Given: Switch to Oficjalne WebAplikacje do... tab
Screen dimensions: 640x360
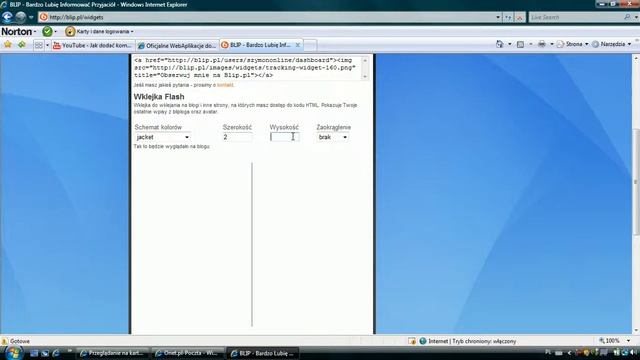Looking at the screenshot, I should tap(177, 45).
